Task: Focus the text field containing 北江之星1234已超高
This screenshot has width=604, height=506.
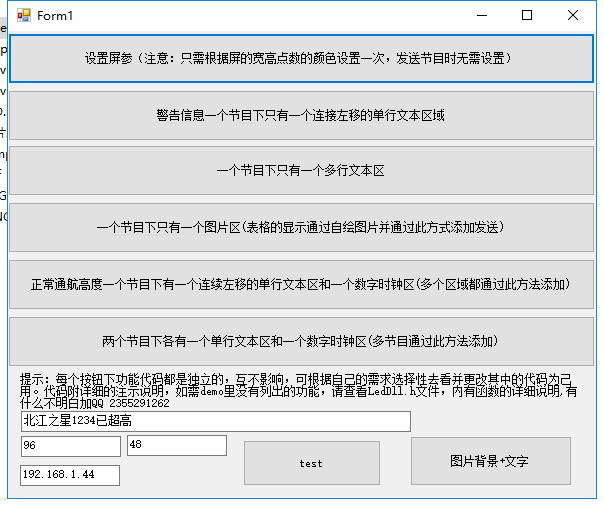Action: point(216,421)
